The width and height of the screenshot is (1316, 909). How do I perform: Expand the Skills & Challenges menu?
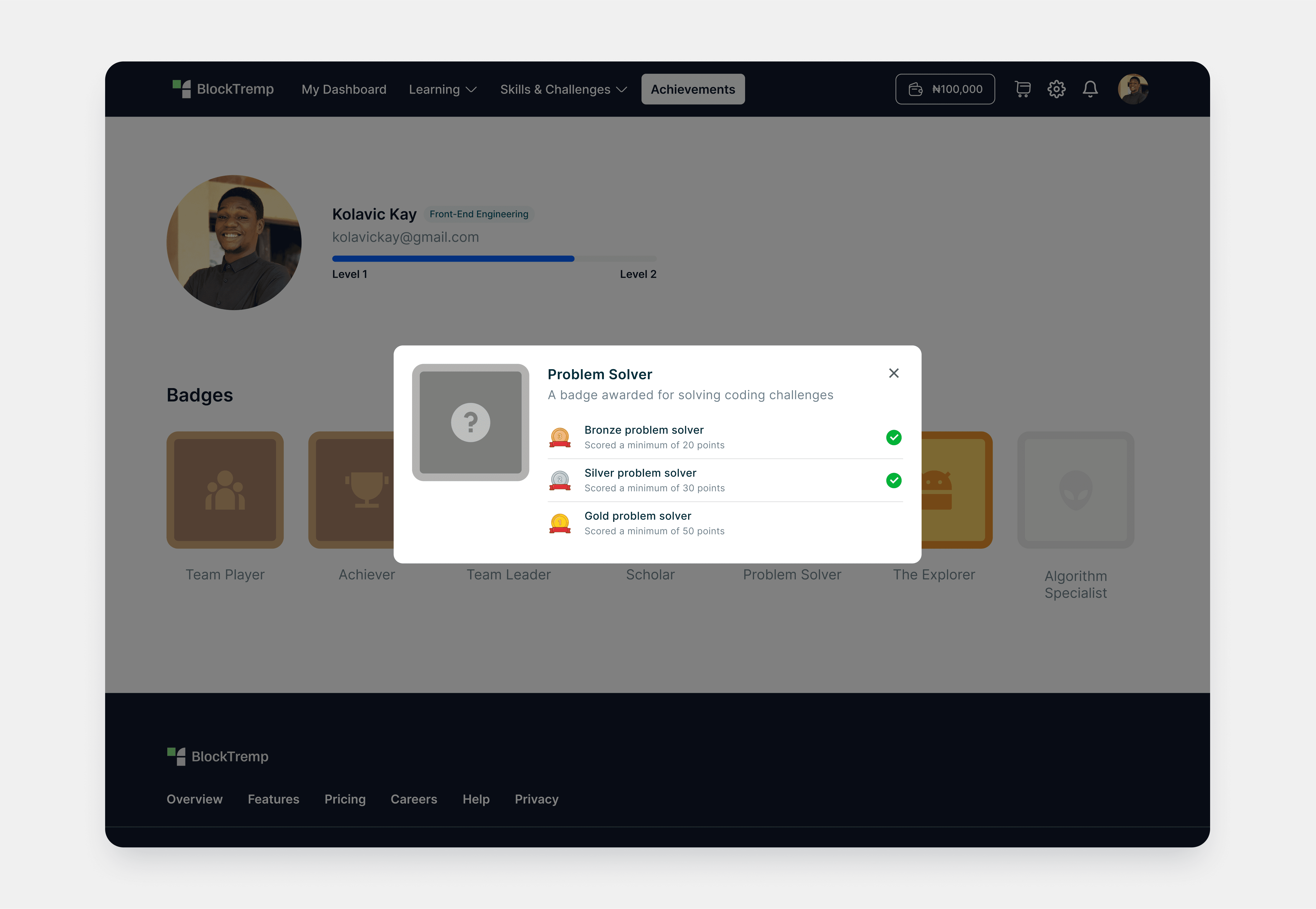pyautogui.click(x=563, y=89)
